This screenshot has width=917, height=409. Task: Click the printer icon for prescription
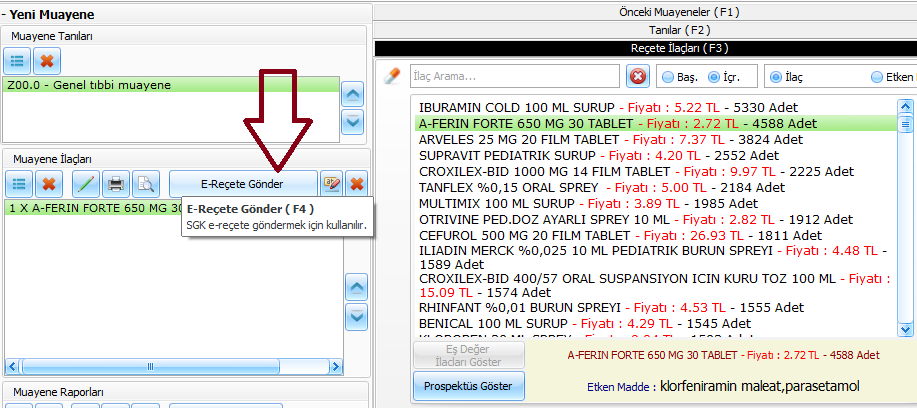point(116,184)
